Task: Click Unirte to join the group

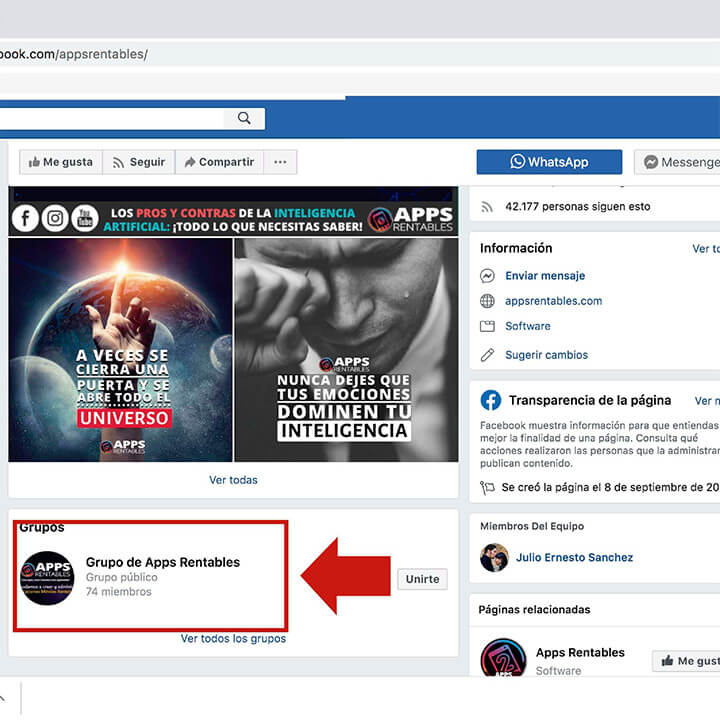Action: click(x=422, y=579)
